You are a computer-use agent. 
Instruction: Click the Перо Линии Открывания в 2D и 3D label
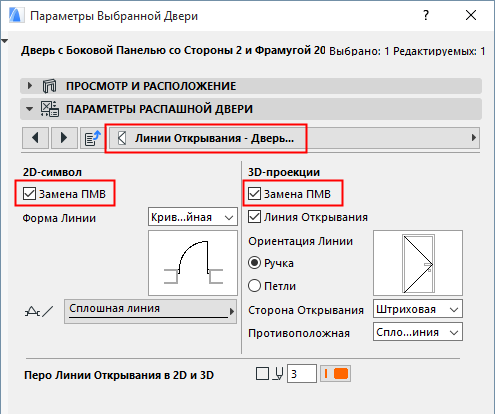[119, 375]
